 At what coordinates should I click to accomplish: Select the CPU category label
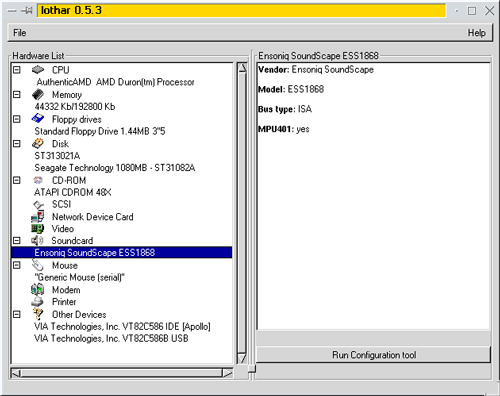pyautogui.click(x=61, y=70)
